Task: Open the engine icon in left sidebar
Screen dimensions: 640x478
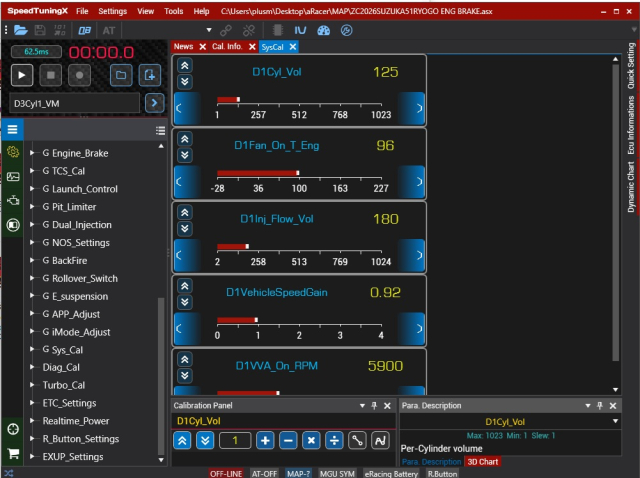Action: (13, 200)
